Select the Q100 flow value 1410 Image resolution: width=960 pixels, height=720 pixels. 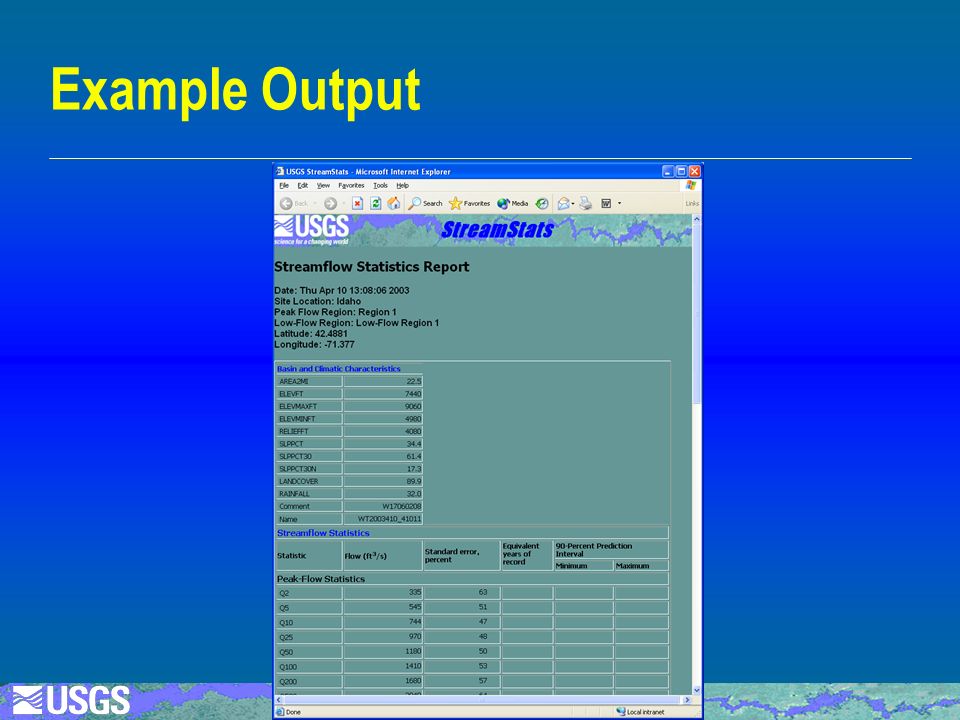point(413,666)
